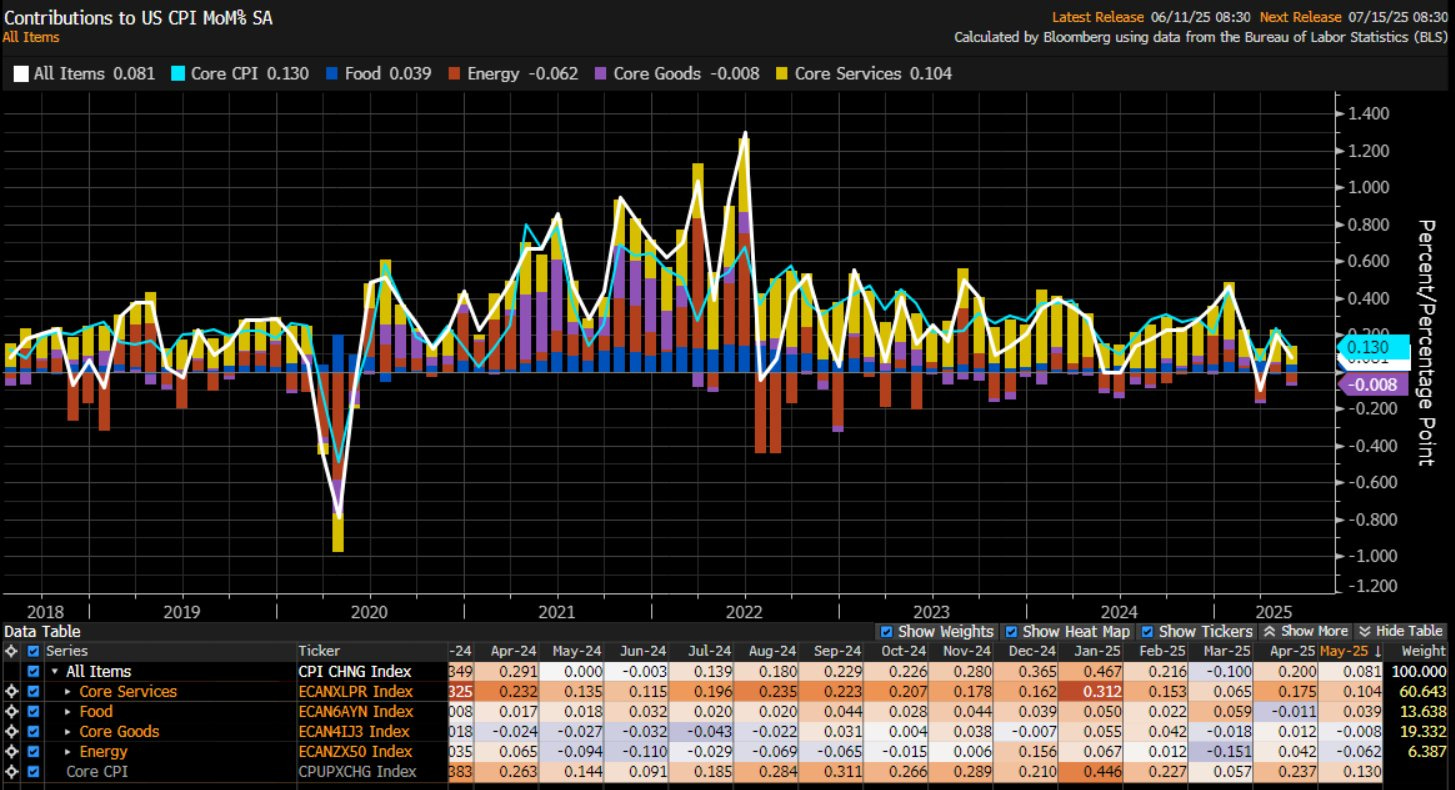Image resolution: width=1455 pixels, height=790 pixels.
Task: Click the crosshair icon in Series header row
Action: [x=10, y=651]
